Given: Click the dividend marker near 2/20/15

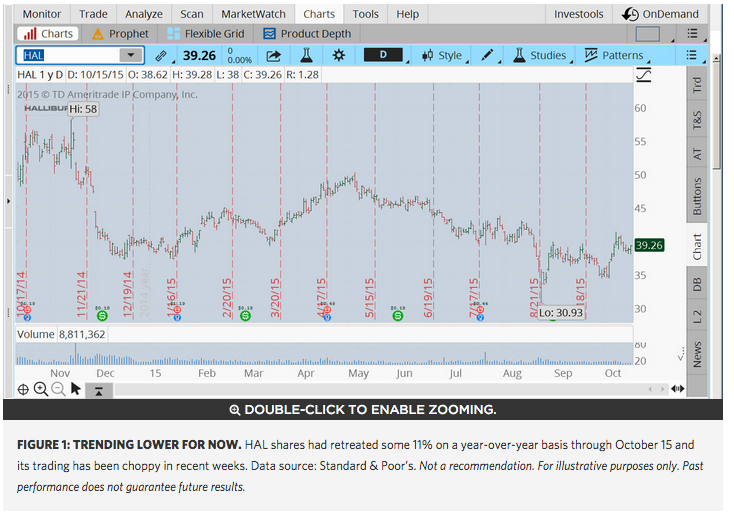Looking at the screenshot, I should [245, 316].
